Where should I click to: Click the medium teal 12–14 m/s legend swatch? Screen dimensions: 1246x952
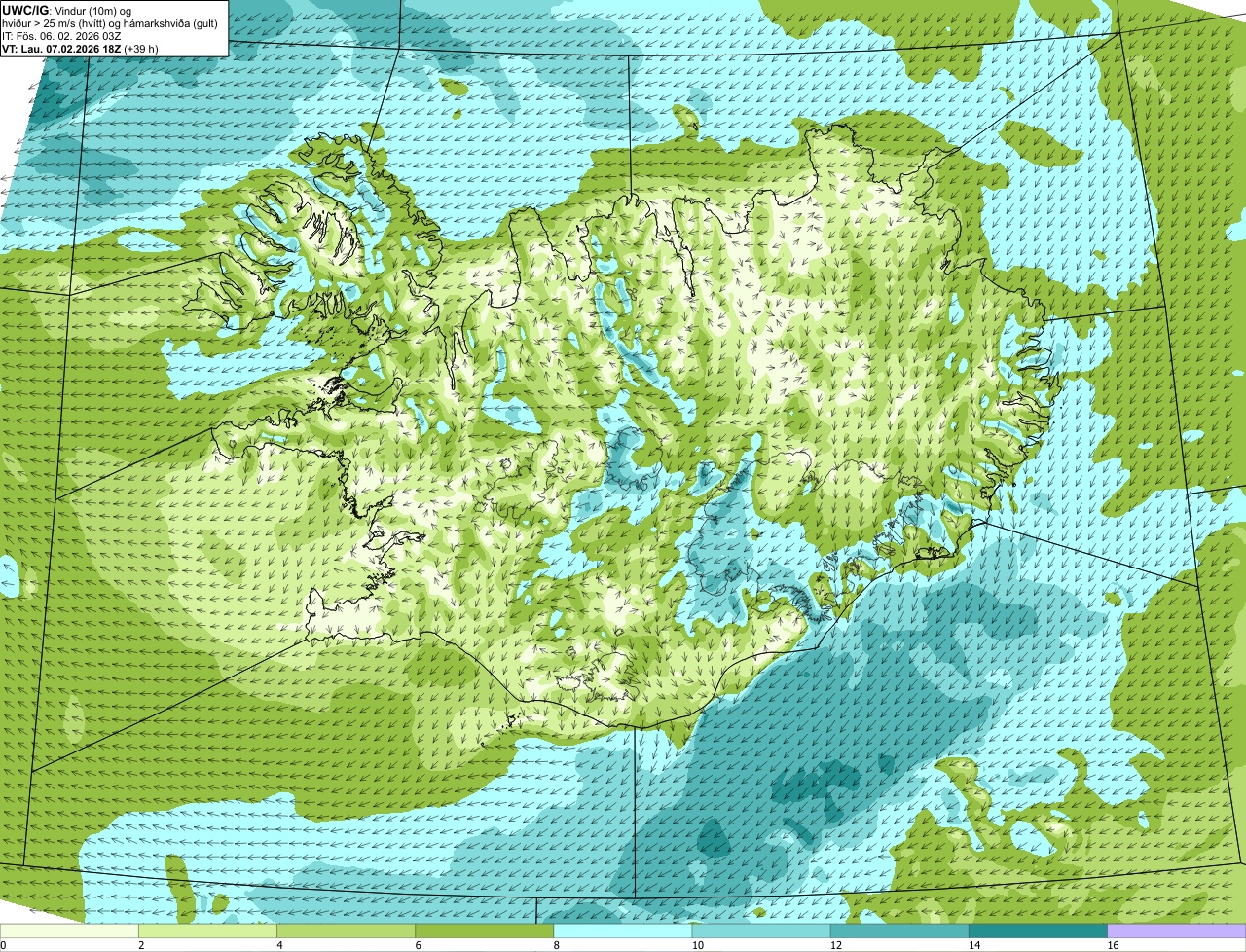point(900,932)
